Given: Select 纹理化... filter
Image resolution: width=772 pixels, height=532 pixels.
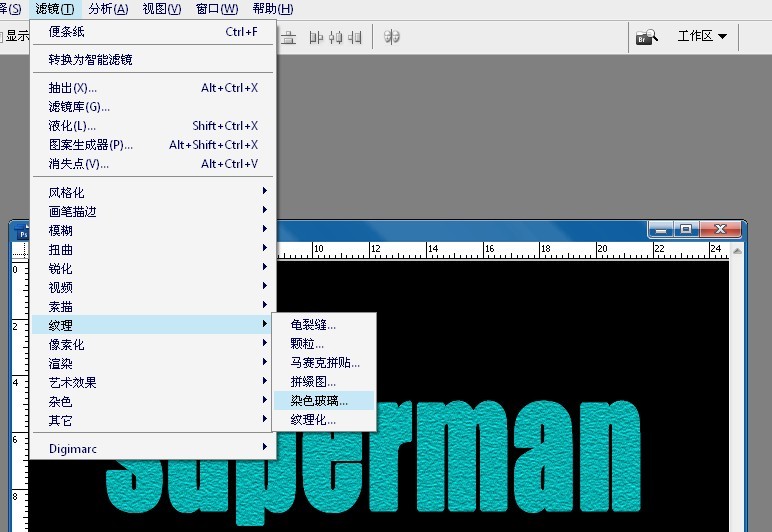Looking at the screenshot, I should (x=324, y=420).
